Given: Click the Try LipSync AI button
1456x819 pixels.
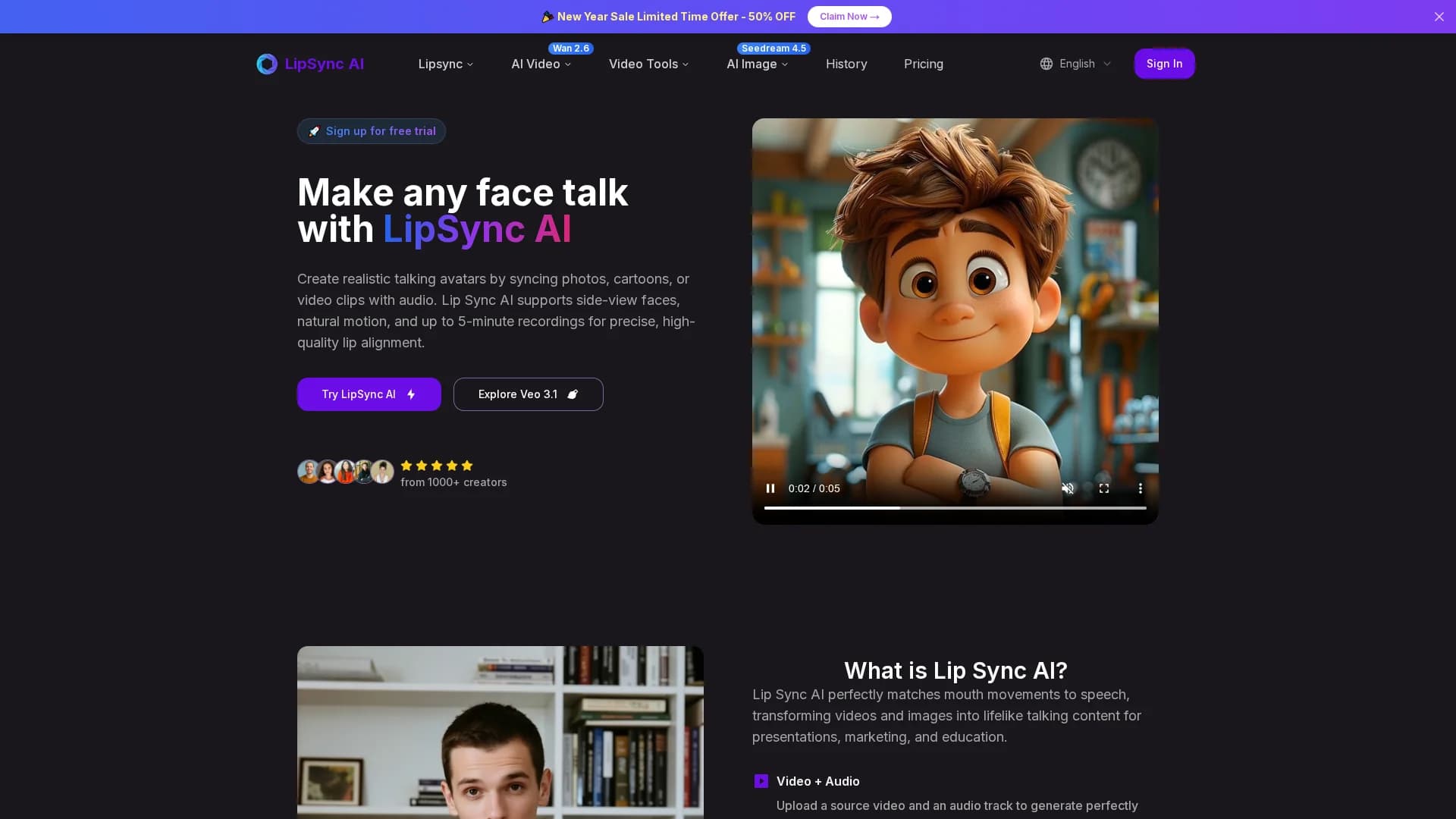Looking at the screenshot, I should (369, 394).
